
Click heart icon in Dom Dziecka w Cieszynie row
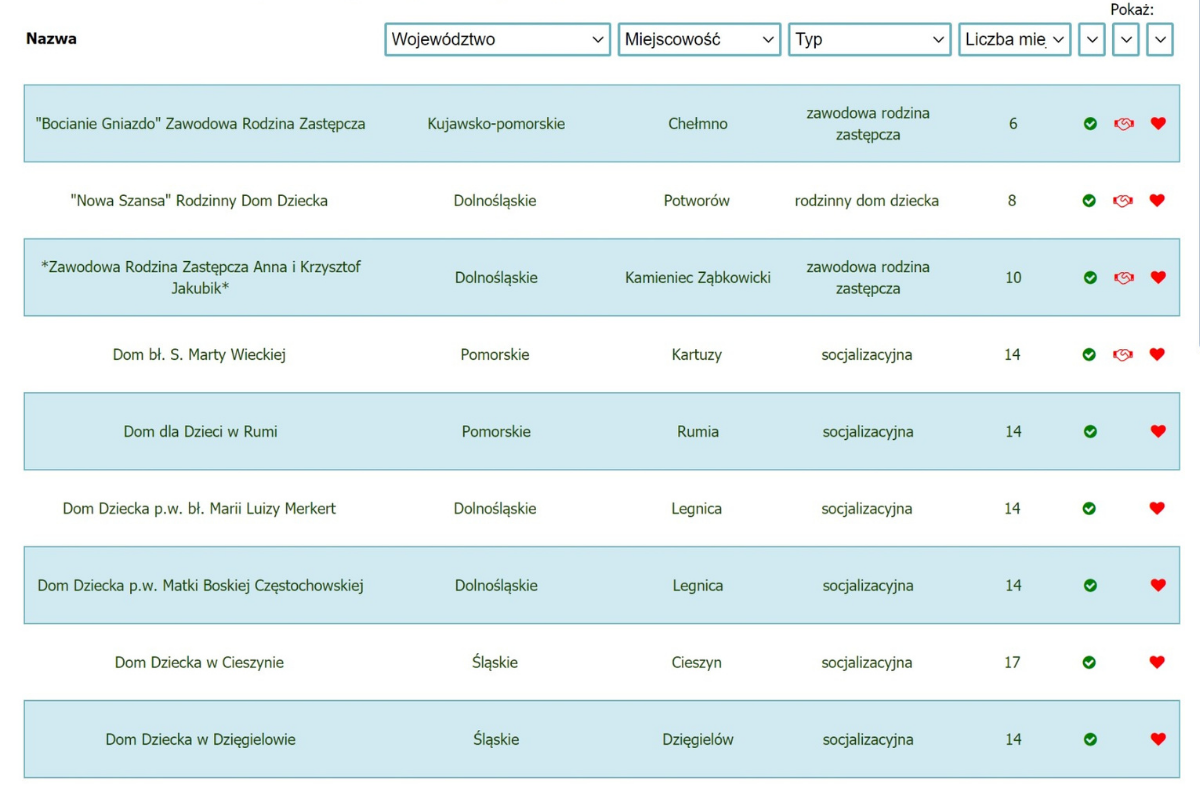click(1157, 662)
